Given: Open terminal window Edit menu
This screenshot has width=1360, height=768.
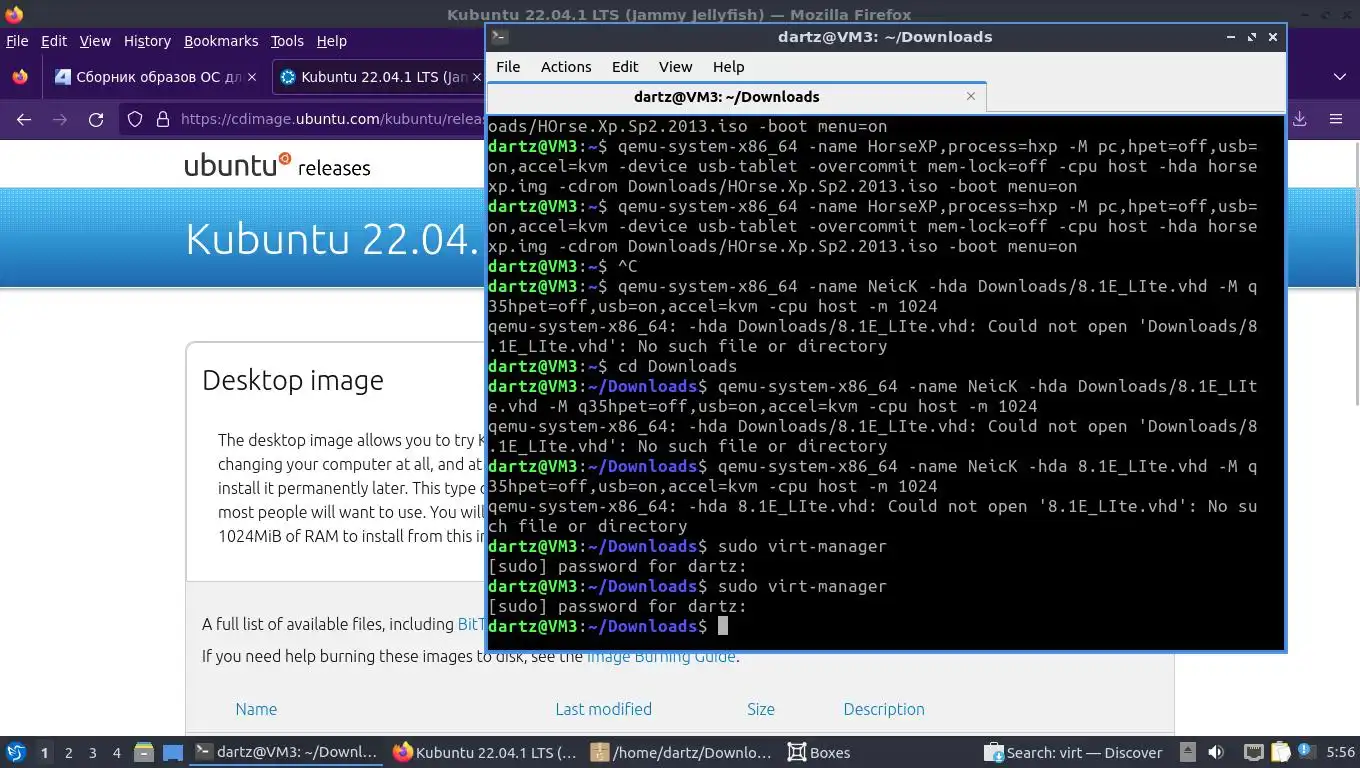Looking at the screenshot, I should coord(625,66).
